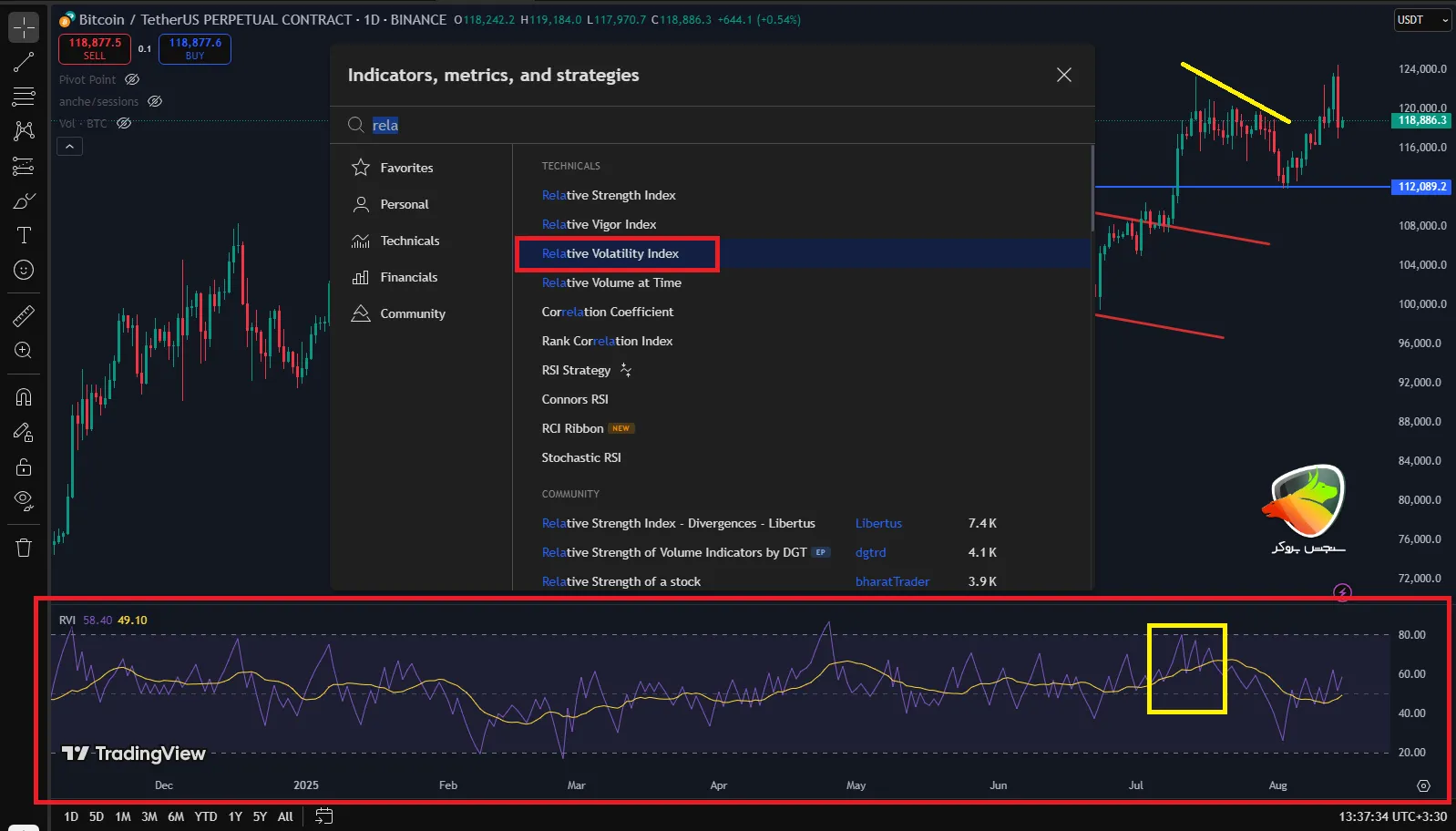Image resolution: width=1456 pixels, height=831 pixels.
Task: Open the Fibonacci retracement tools
Action: pyautogui.click(x=24, y=166)
